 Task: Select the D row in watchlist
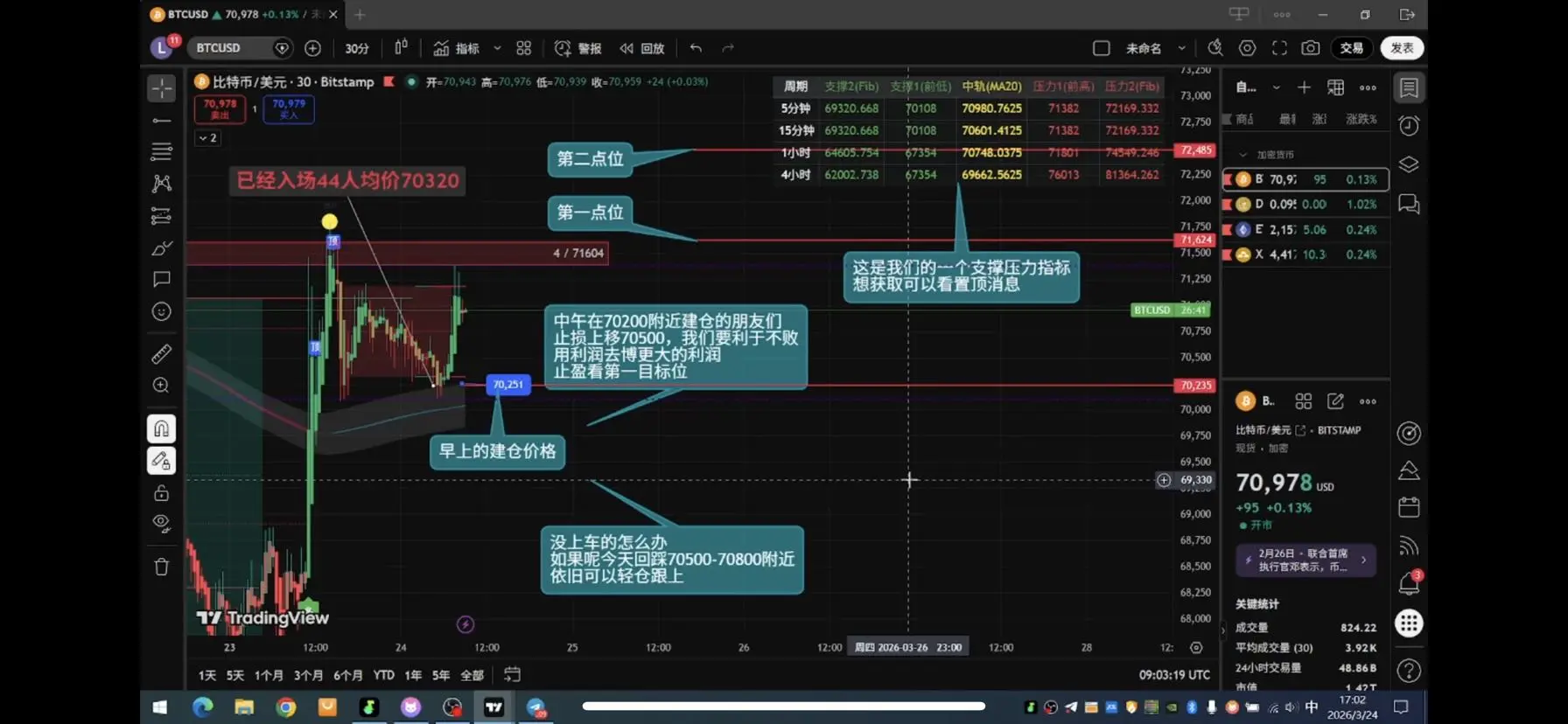tap(1305, 205)
